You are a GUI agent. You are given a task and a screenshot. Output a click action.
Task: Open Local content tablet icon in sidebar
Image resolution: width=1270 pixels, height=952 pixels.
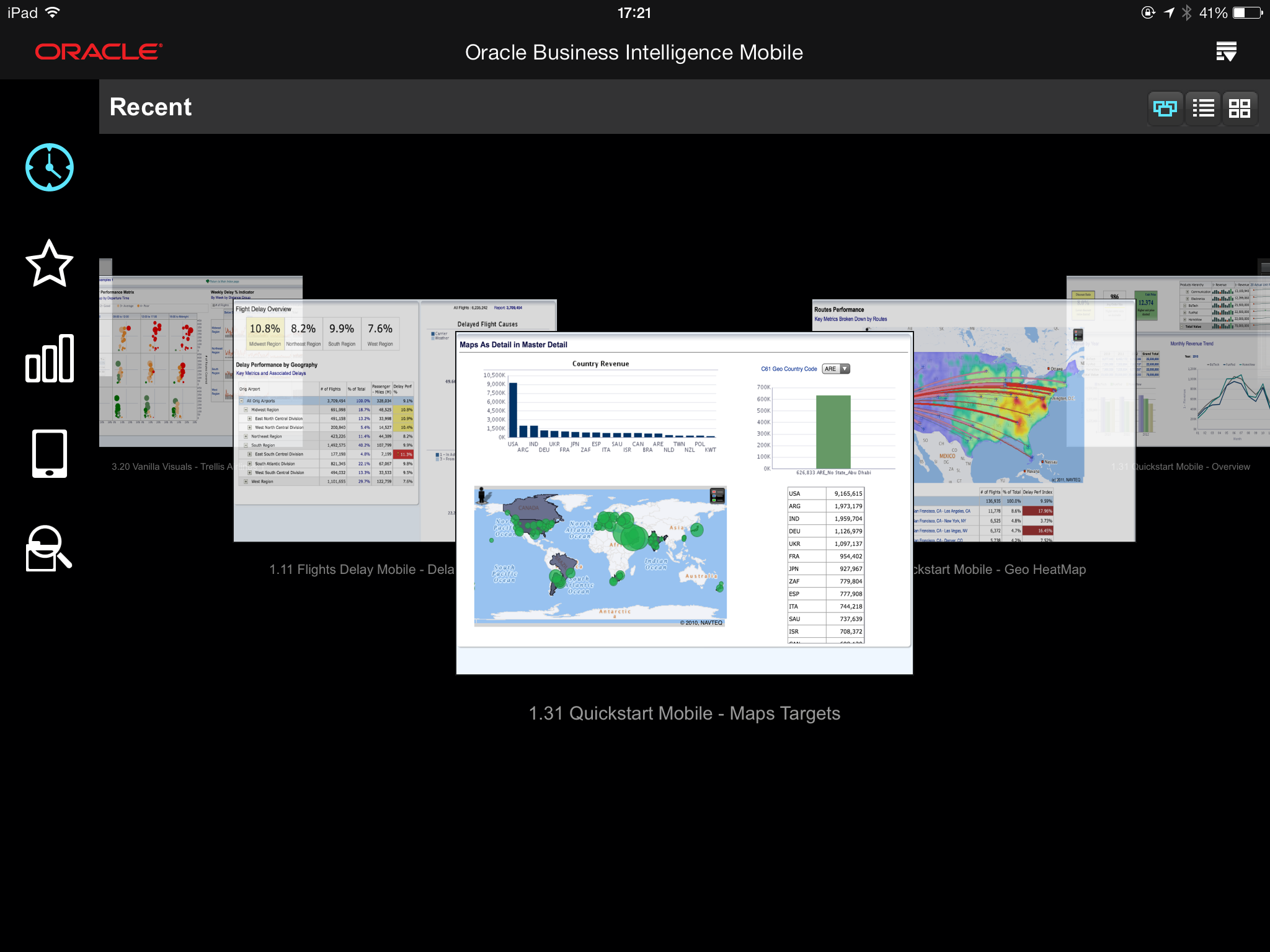pyautogui.click(x=49, y=454)
